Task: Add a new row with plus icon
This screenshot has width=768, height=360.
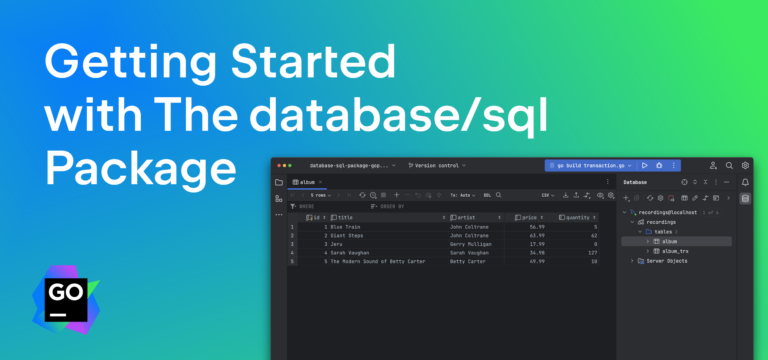Action: coord(397,195)
